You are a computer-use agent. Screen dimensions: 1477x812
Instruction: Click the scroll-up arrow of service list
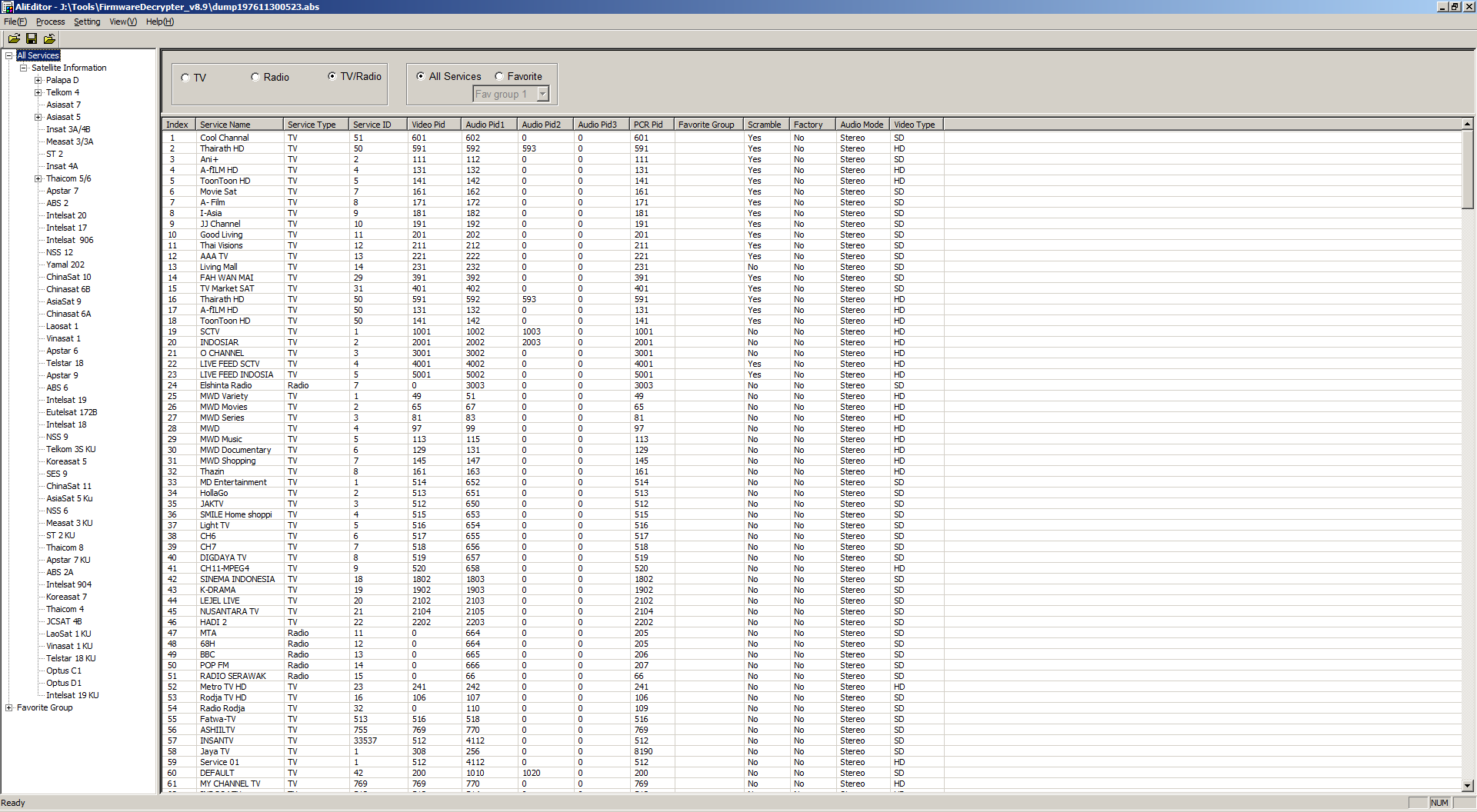point(1467,124)
